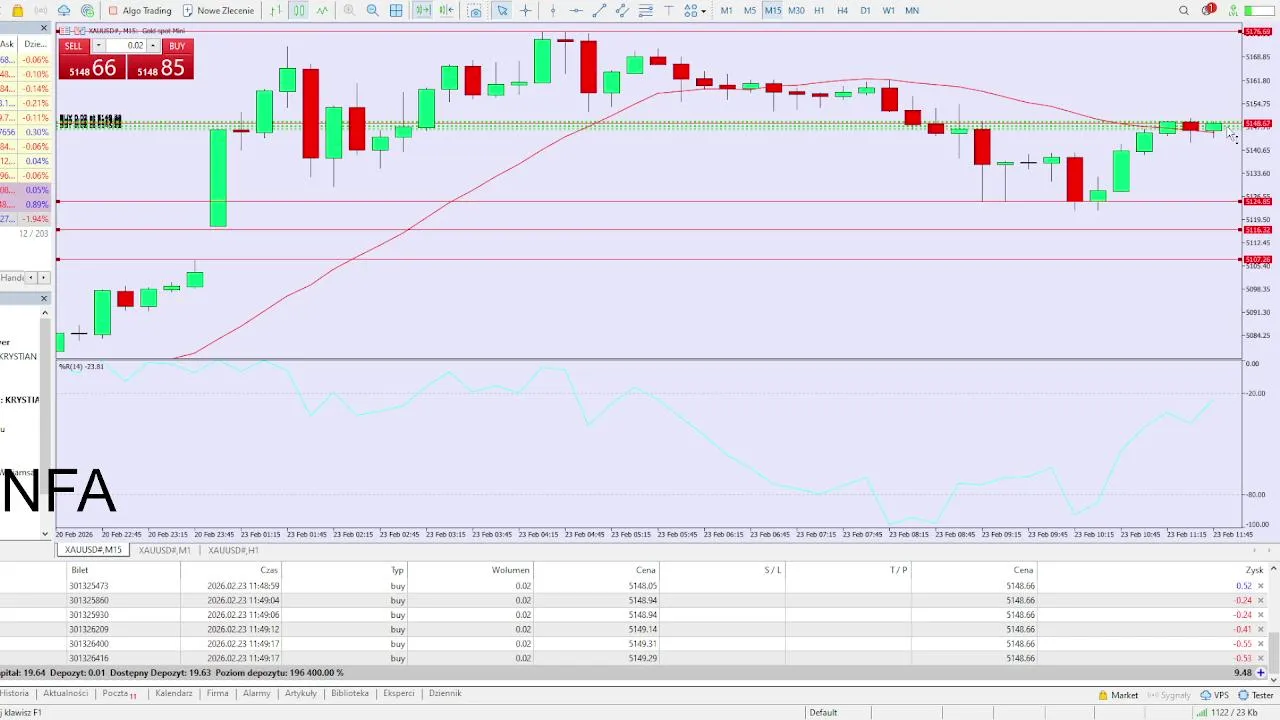Switch chart to D1 timeframe
The width and height of the screenshot is (1280, 720).
[865, 11]
